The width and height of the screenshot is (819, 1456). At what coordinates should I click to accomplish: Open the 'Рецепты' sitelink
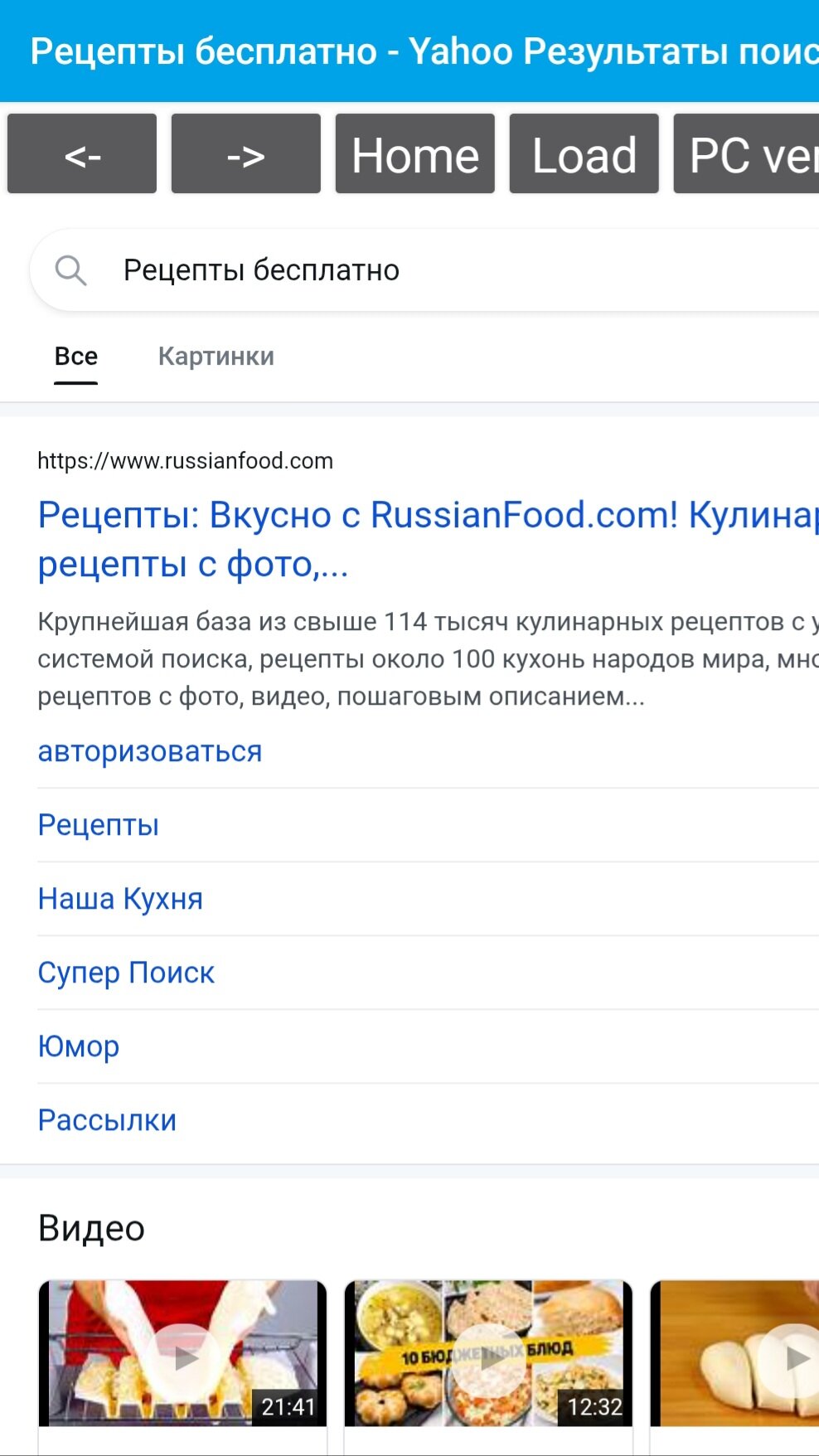click(99, 825)
